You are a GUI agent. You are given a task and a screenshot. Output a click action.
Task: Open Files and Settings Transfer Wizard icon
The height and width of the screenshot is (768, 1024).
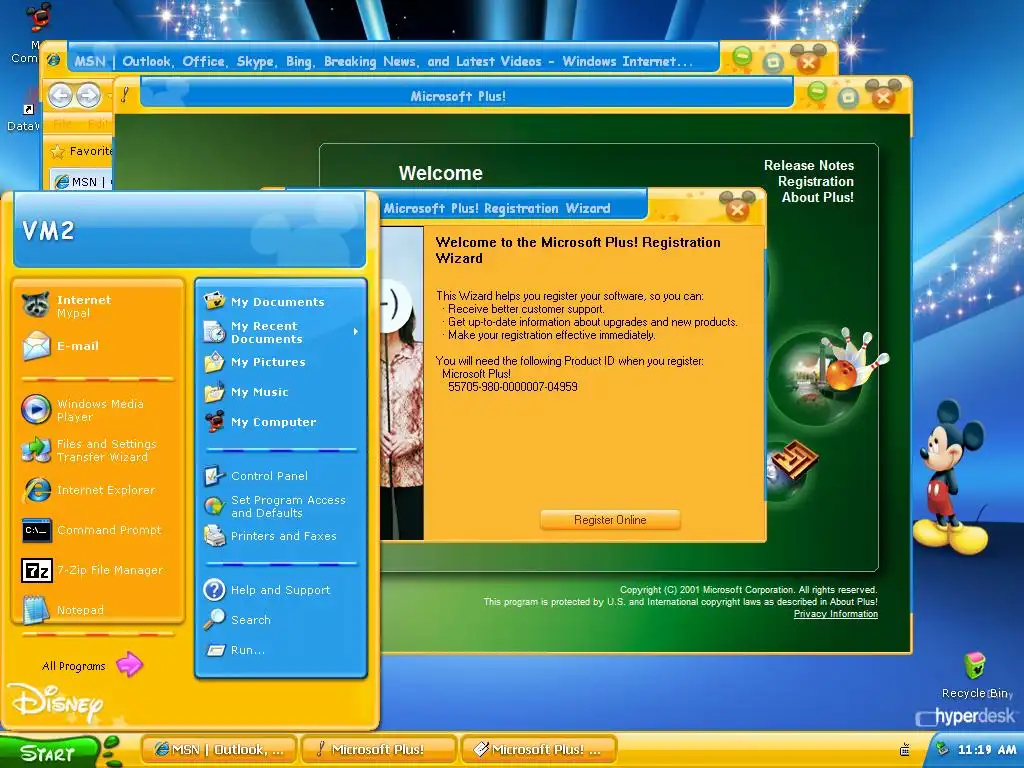tap(36, 450)
